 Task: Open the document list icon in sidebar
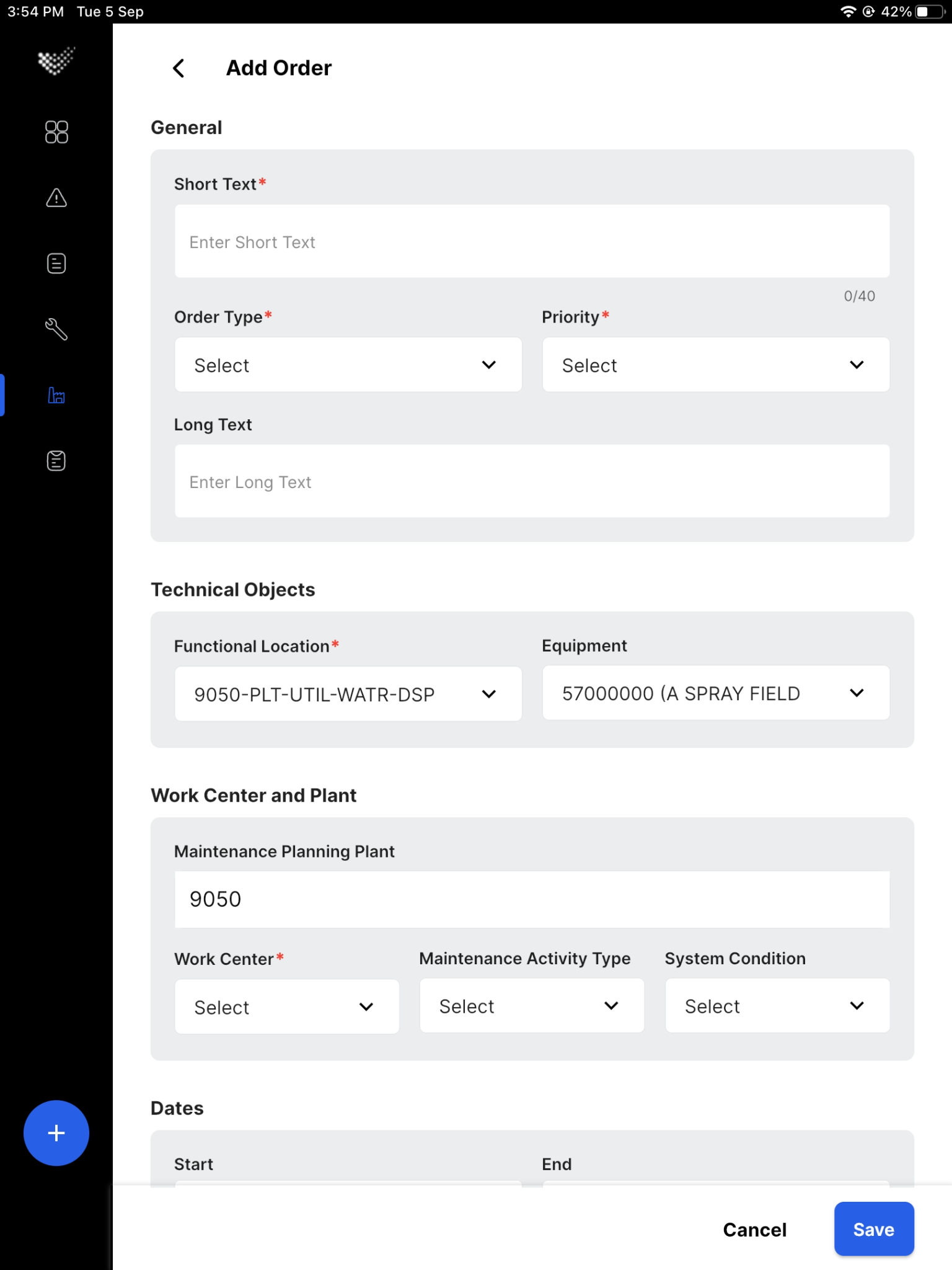56,264
